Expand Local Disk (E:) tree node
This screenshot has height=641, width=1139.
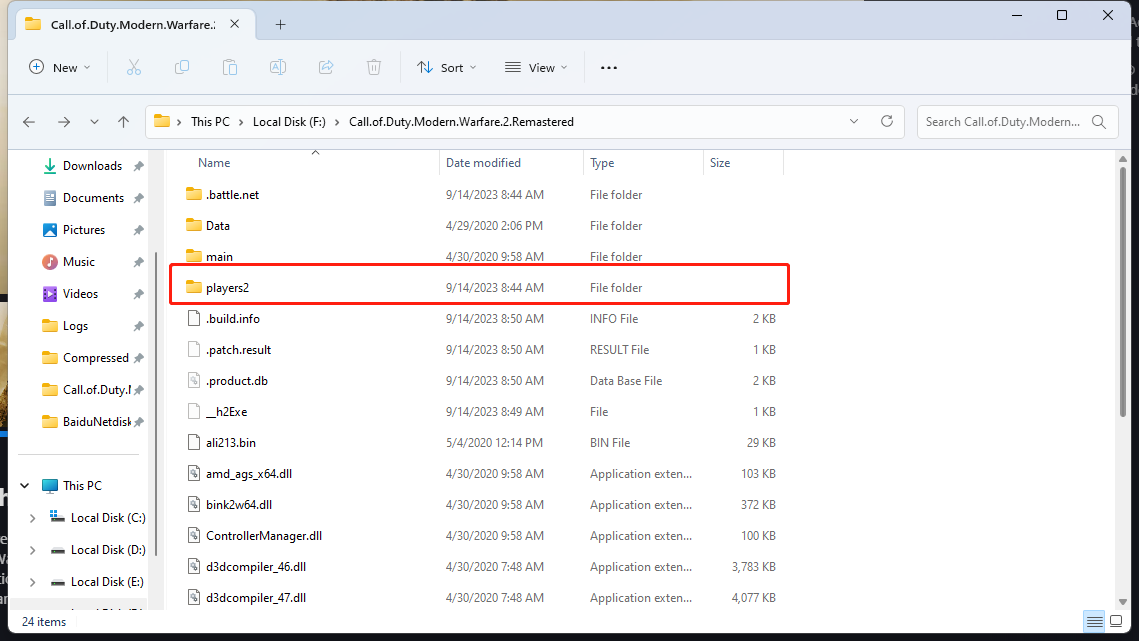click(x=32, y=582)
